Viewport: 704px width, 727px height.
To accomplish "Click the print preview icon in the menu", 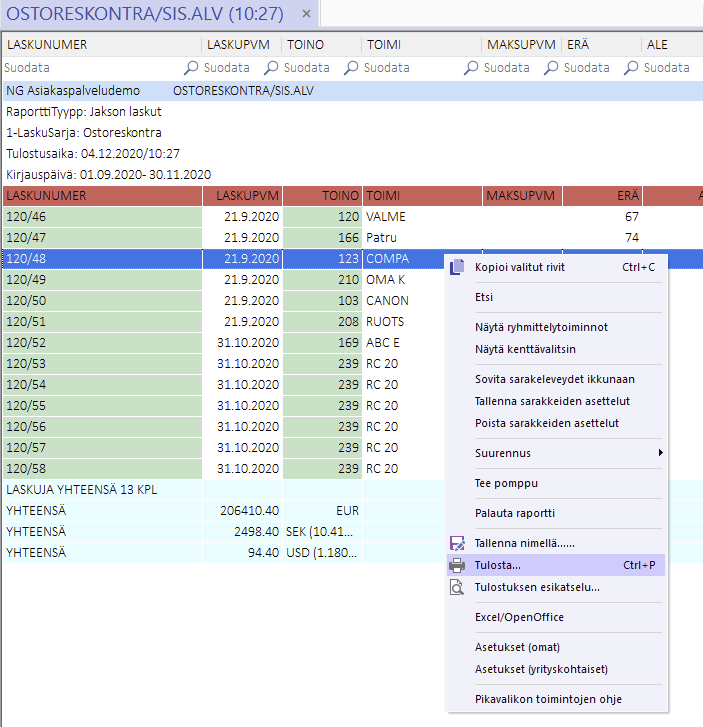I will pyautogui.click(x=458, y=587).
